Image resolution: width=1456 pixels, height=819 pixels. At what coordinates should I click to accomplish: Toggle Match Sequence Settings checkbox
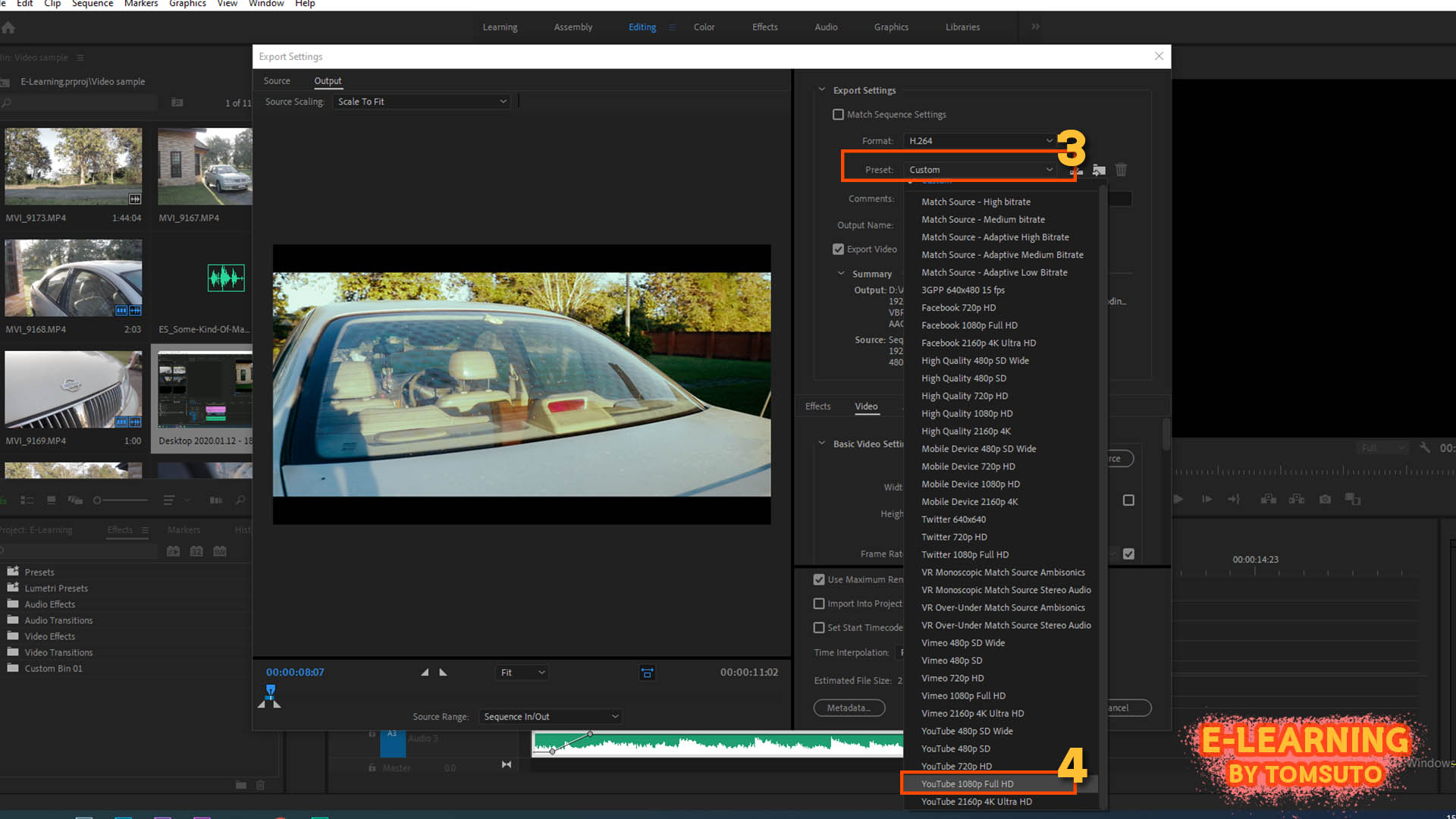838,114
